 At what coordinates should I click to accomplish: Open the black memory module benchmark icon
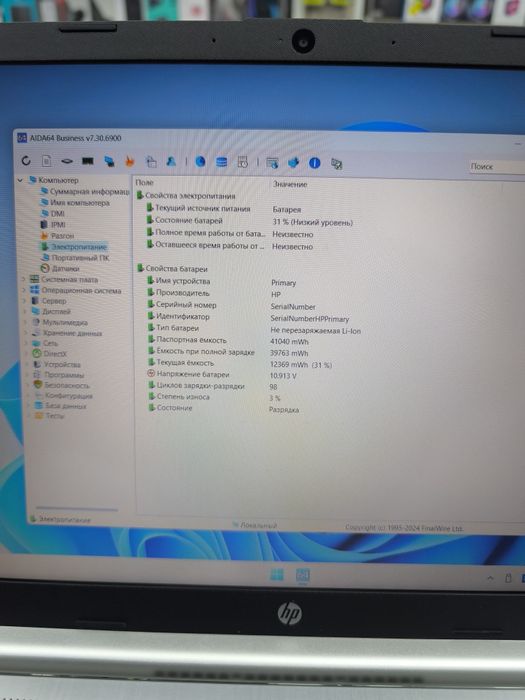click(88, 161)
